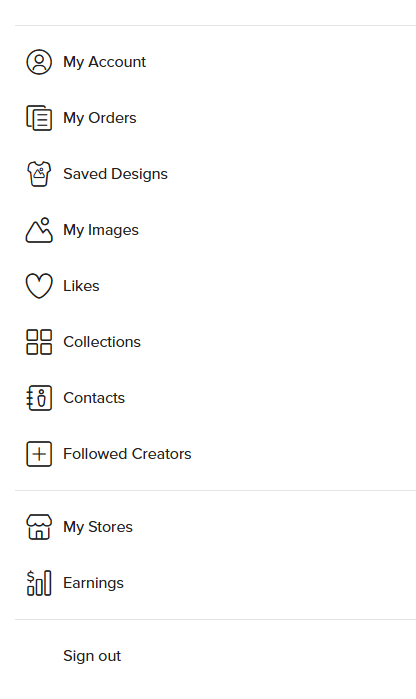Viewport: 416px width, 699px height.
Task: Open Saved Designs from the menu
Action: (x=115, y=174)
